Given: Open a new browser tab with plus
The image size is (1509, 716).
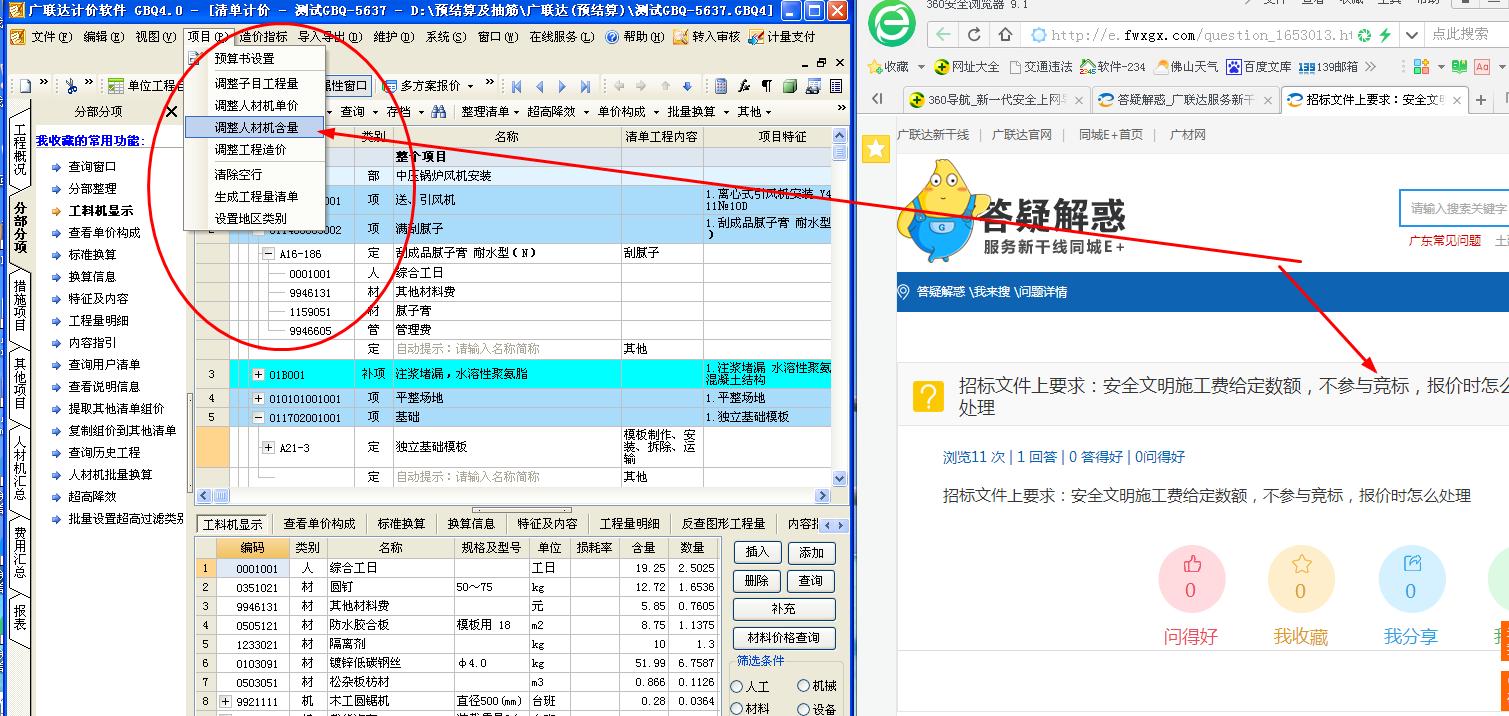Looking at the screenshot, I should pos(1482,100).
